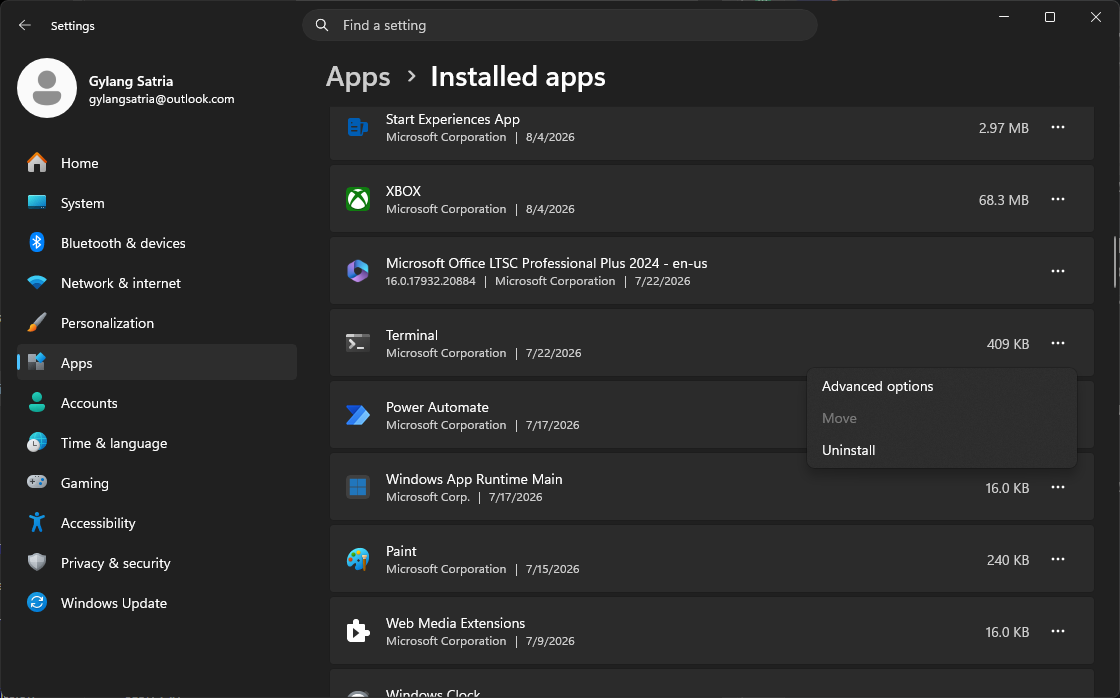The image size is (1120, 698).
Task: Open Privacy & security settings
Action: [156, 563]
